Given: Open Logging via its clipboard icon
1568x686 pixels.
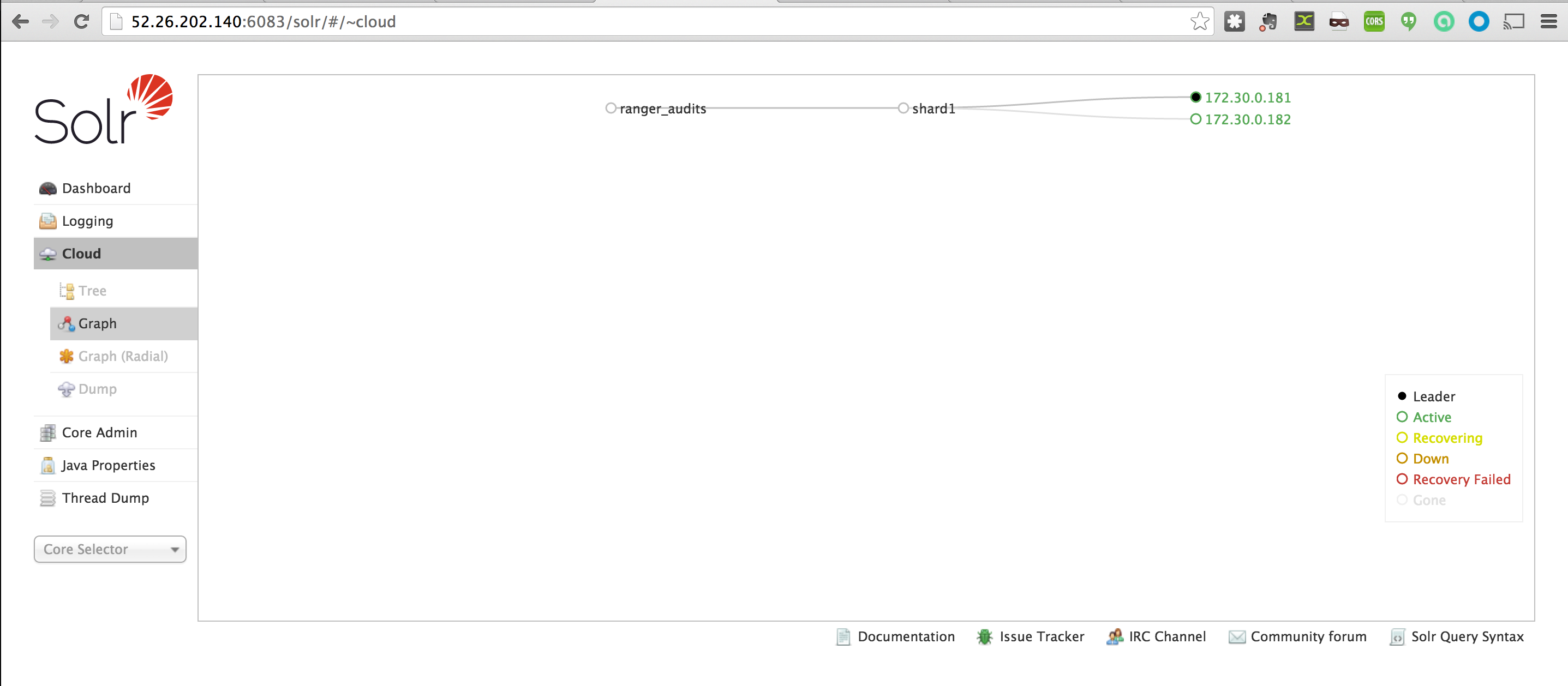Looking at the screenshot, I should [47, 221].
